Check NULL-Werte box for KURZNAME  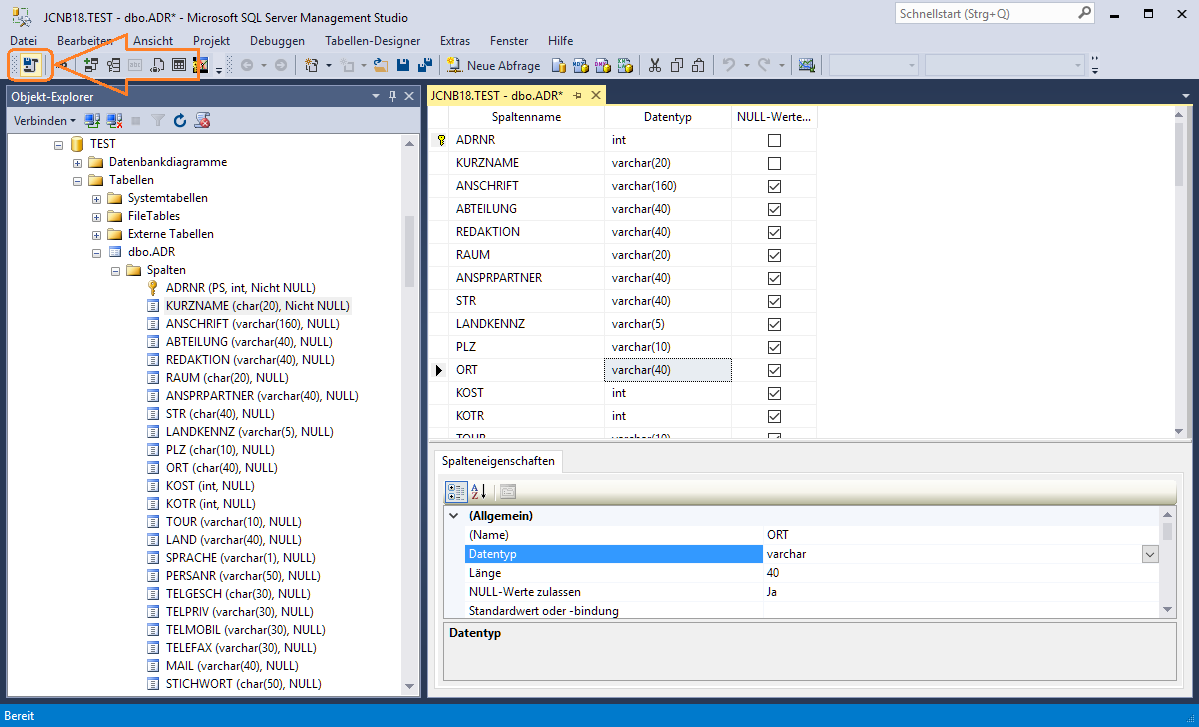pyautogui.click(x=774, y=164)
